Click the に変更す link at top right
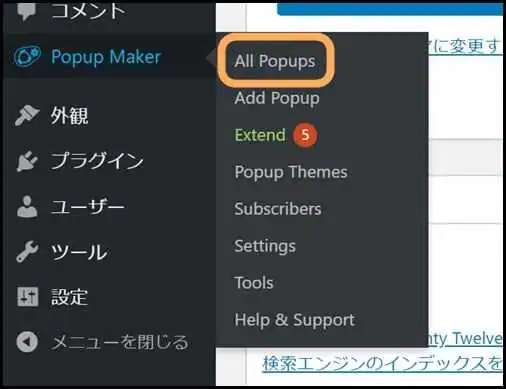 tap(466, 46)
